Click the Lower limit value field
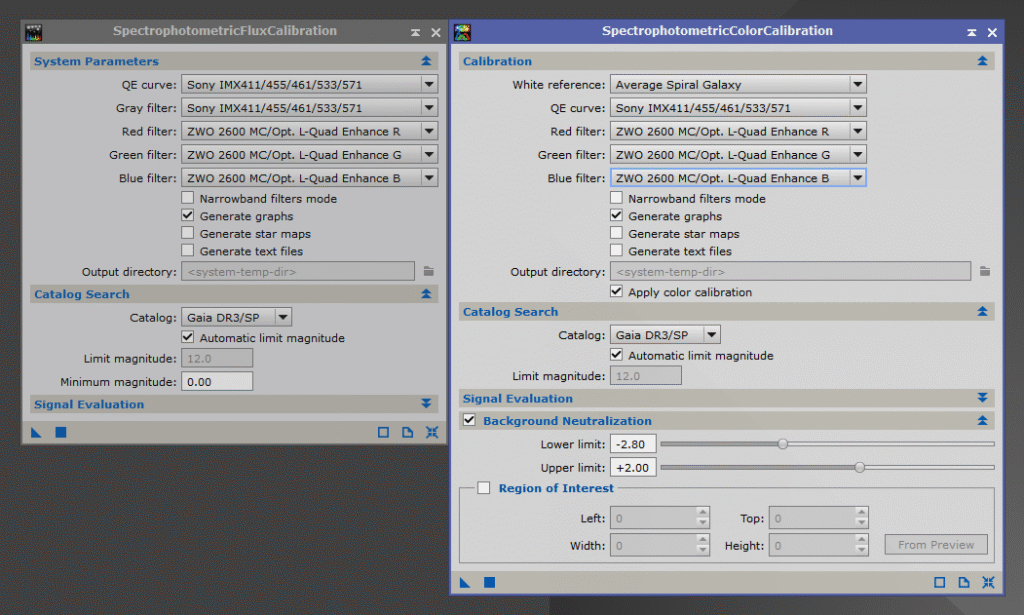Image resolution: width=1024 pixels, height=615 pixels. coord(633,444)
